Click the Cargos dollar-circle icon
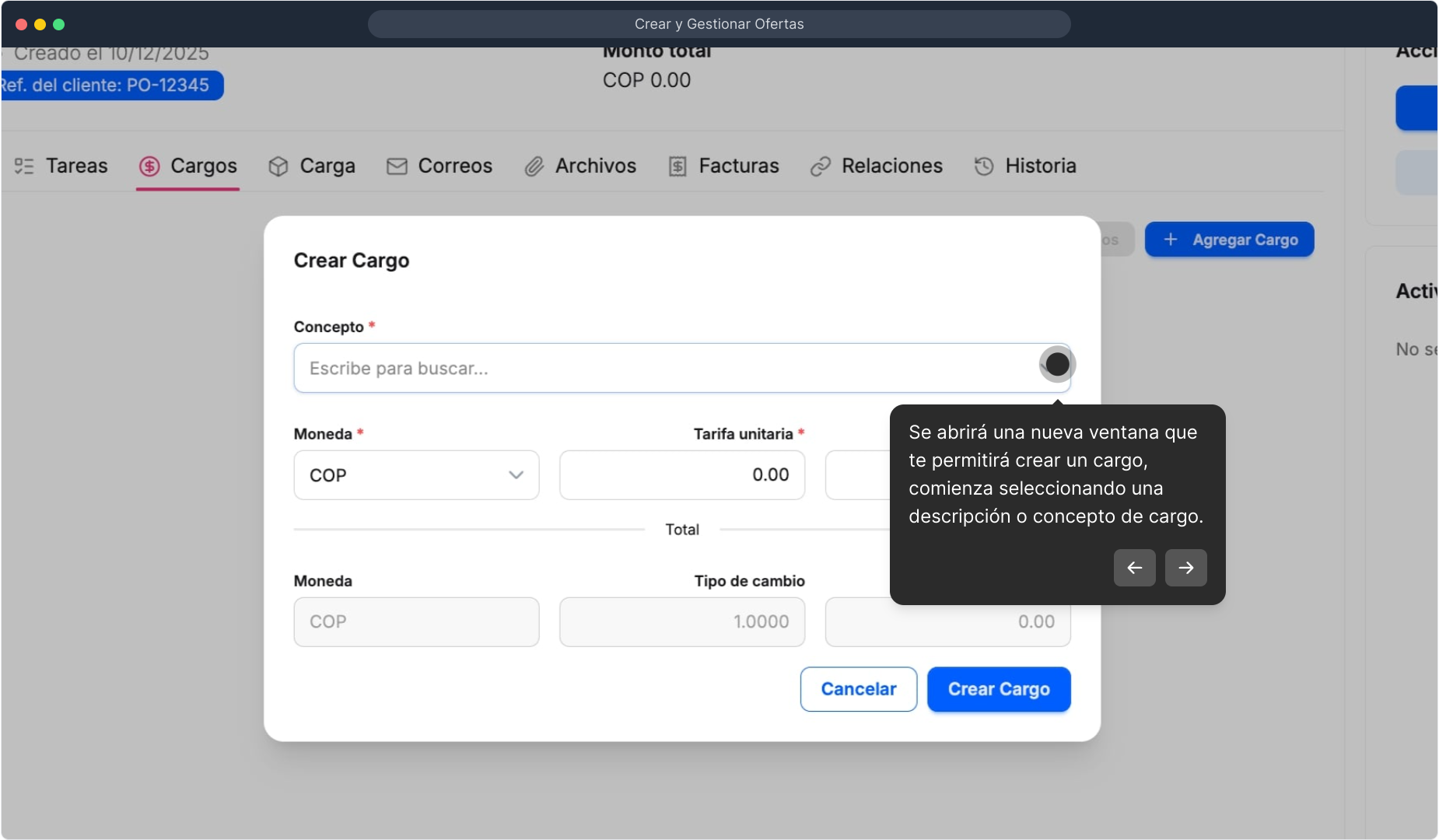Screen dimensions: 1439x840 pos(149,166)
